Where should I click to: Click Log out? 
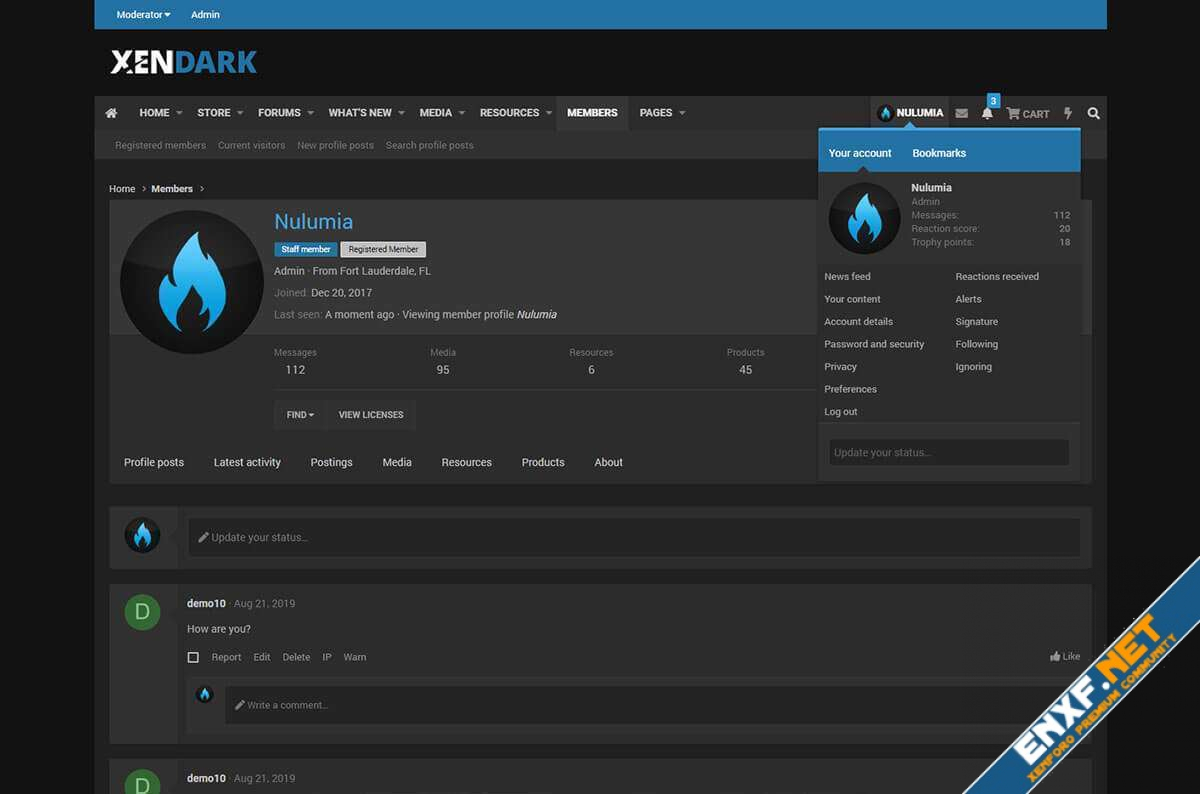[x=840, y=412]
